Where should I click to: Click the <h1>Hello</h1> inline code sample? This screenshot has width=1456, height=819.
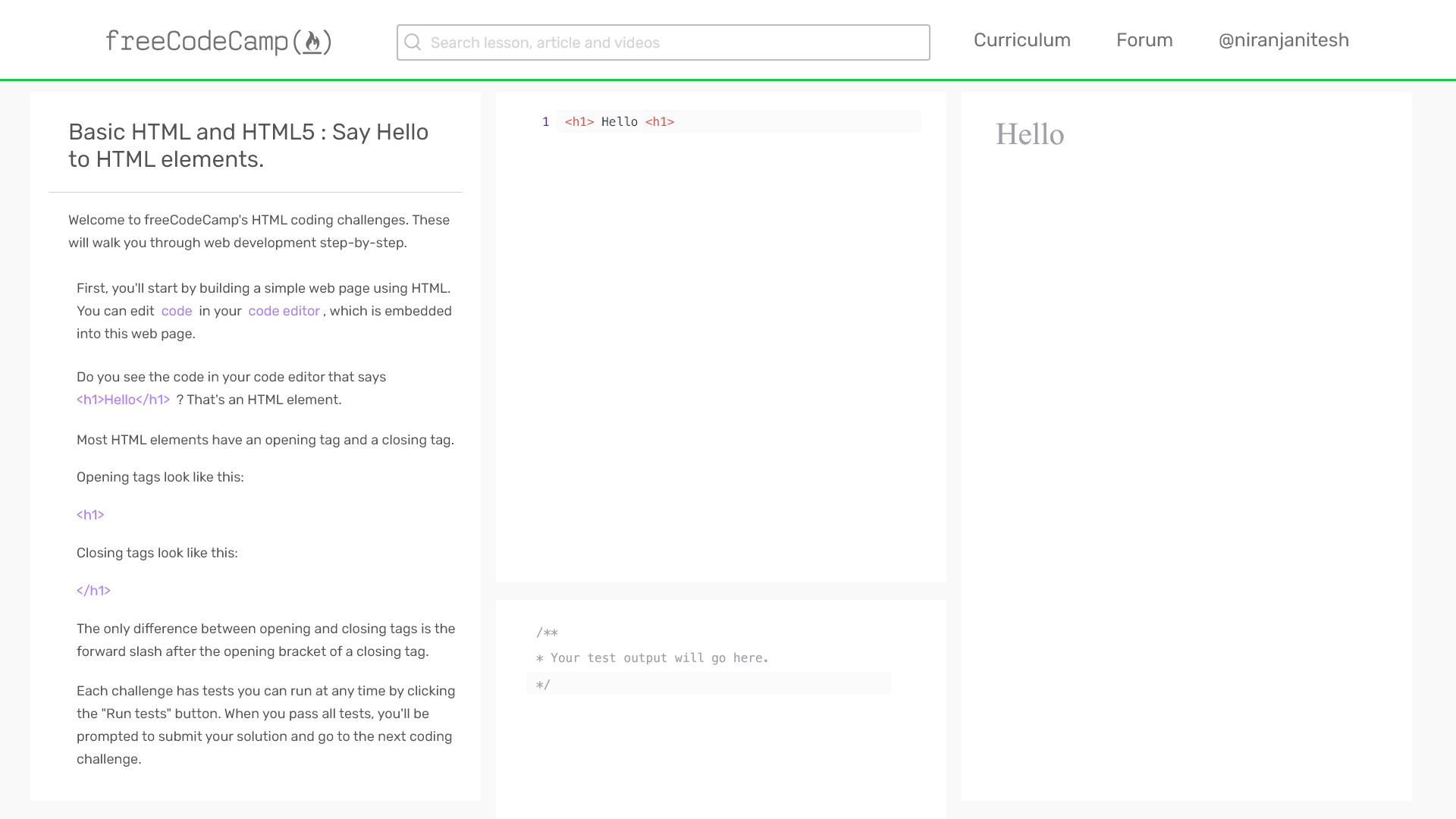tap(123, 400)
